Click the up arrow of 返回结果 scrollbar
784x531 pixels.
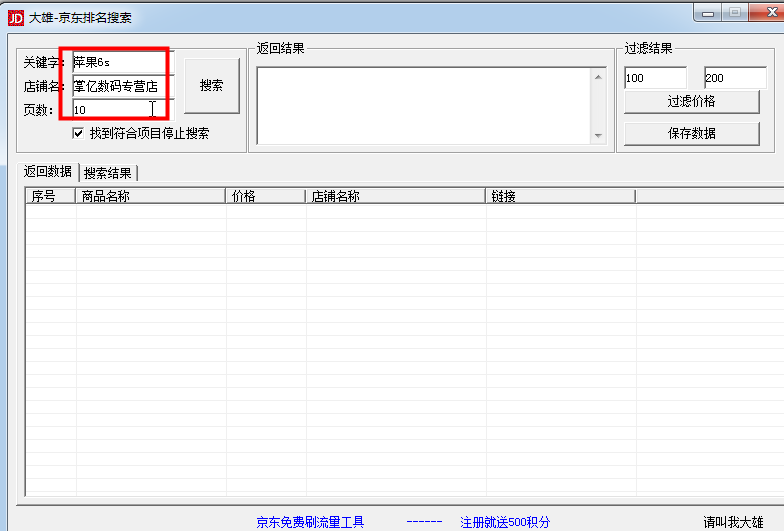(598, 77)
